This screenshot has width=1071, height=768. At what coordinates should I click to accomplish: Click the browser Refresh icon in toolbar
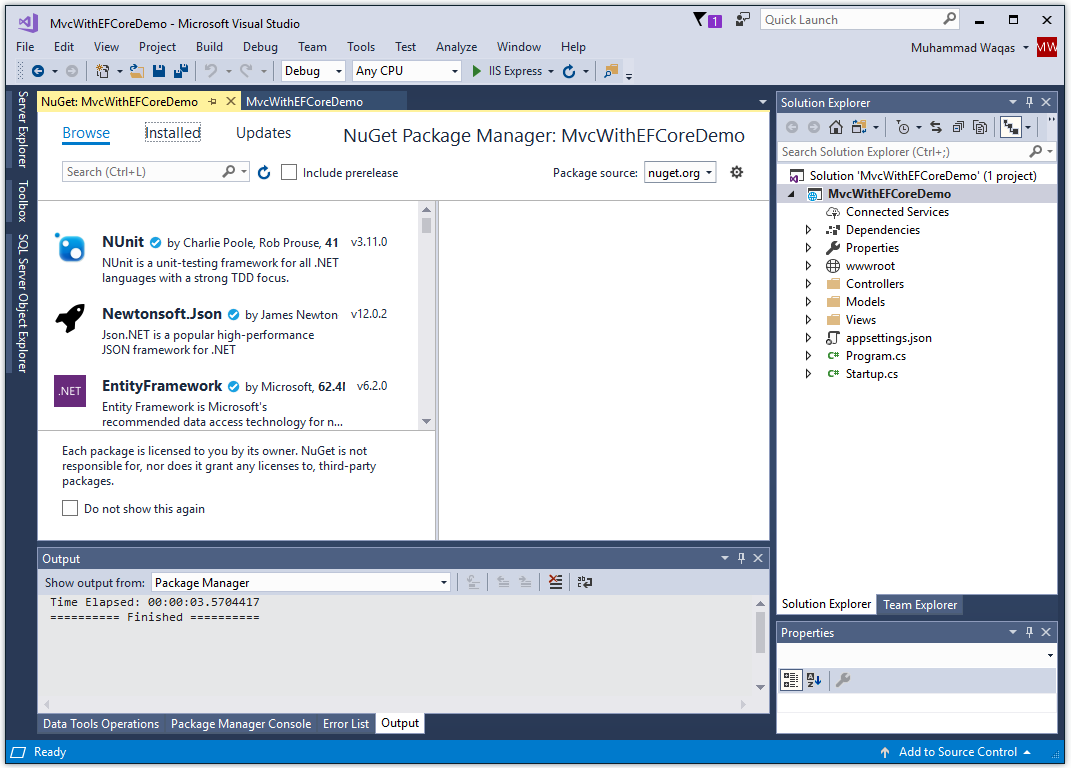pyautogui.click(x=569, y=71)
